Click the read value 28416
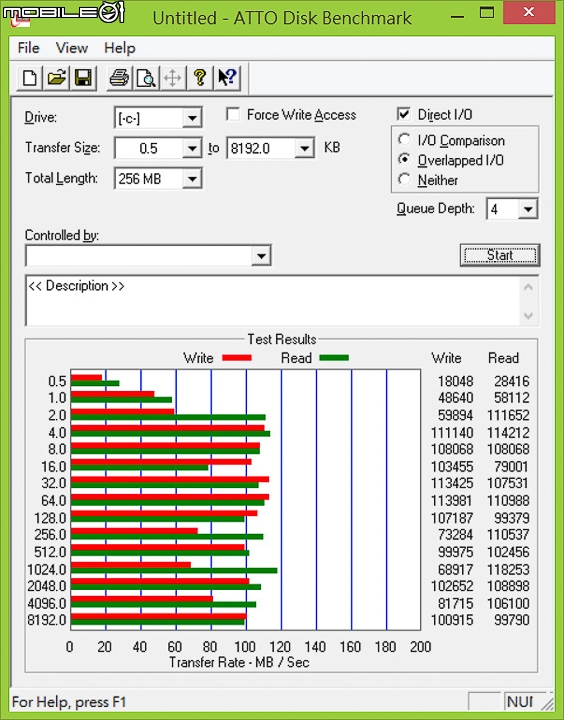Image resolution: width=564 pixels, height=720 pixels. (x=512, y=381)
